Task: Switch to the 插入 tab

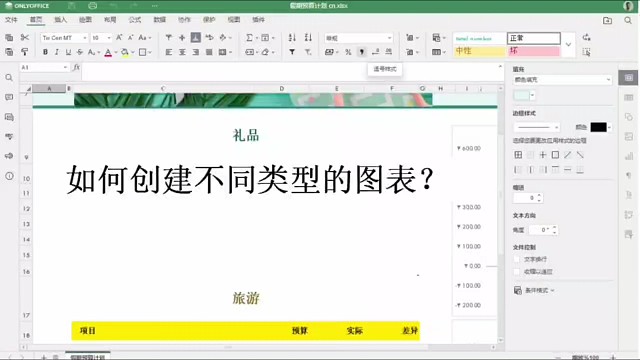Action: 60,20
